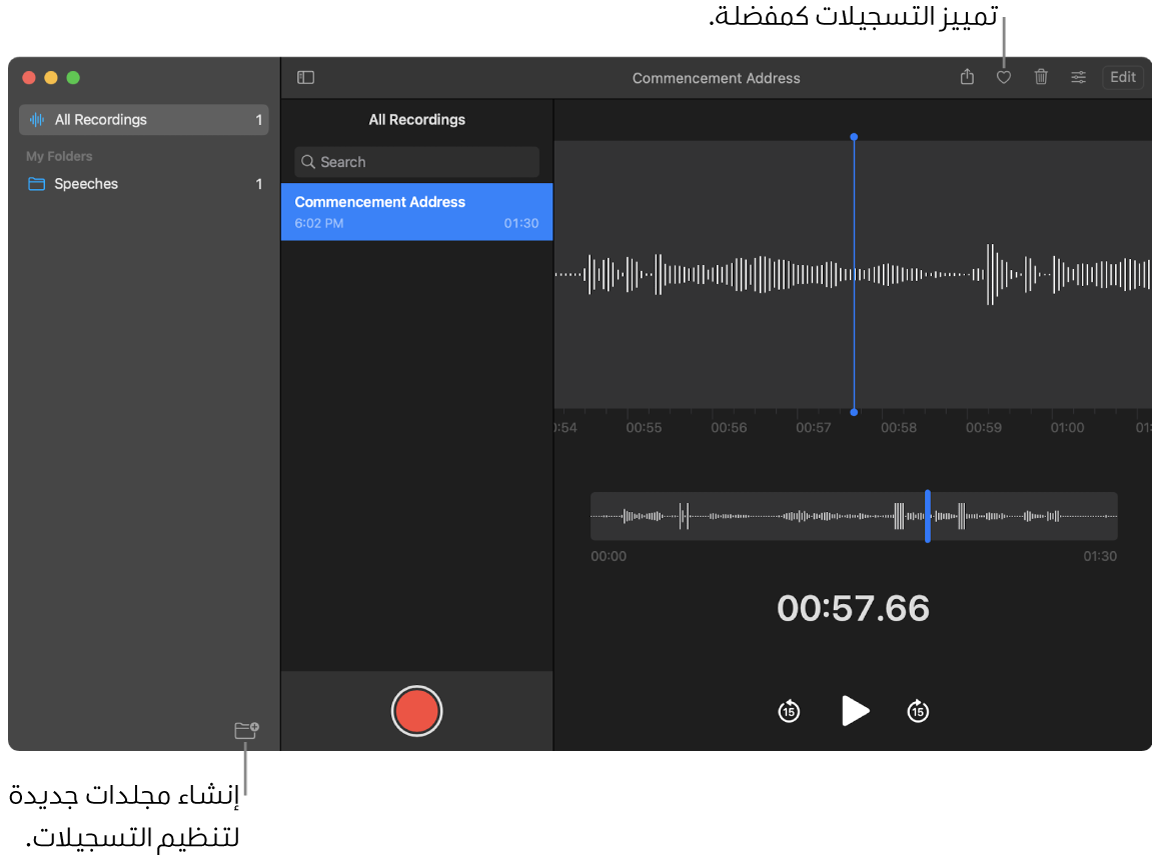Zoom the window with the green button

coord(72,76)
